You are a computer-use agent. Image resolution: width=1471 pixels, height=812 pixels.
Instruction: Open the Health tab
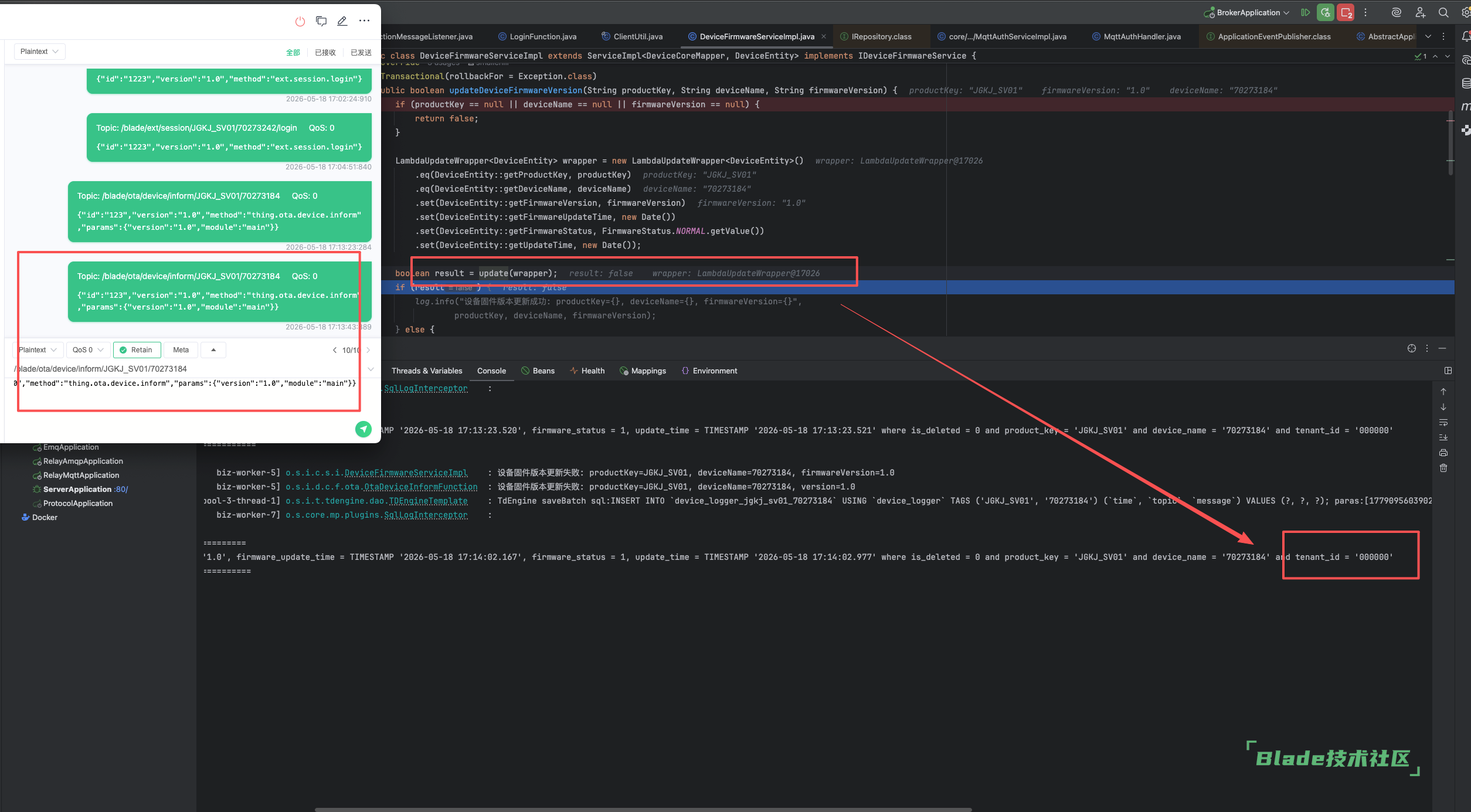587,371
